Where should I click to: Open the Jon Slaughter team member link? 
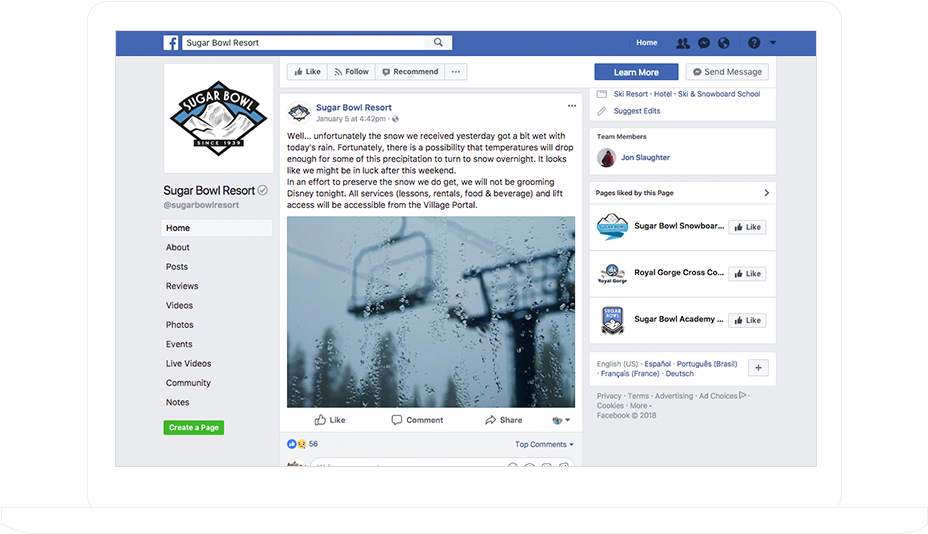click(645, 157)
